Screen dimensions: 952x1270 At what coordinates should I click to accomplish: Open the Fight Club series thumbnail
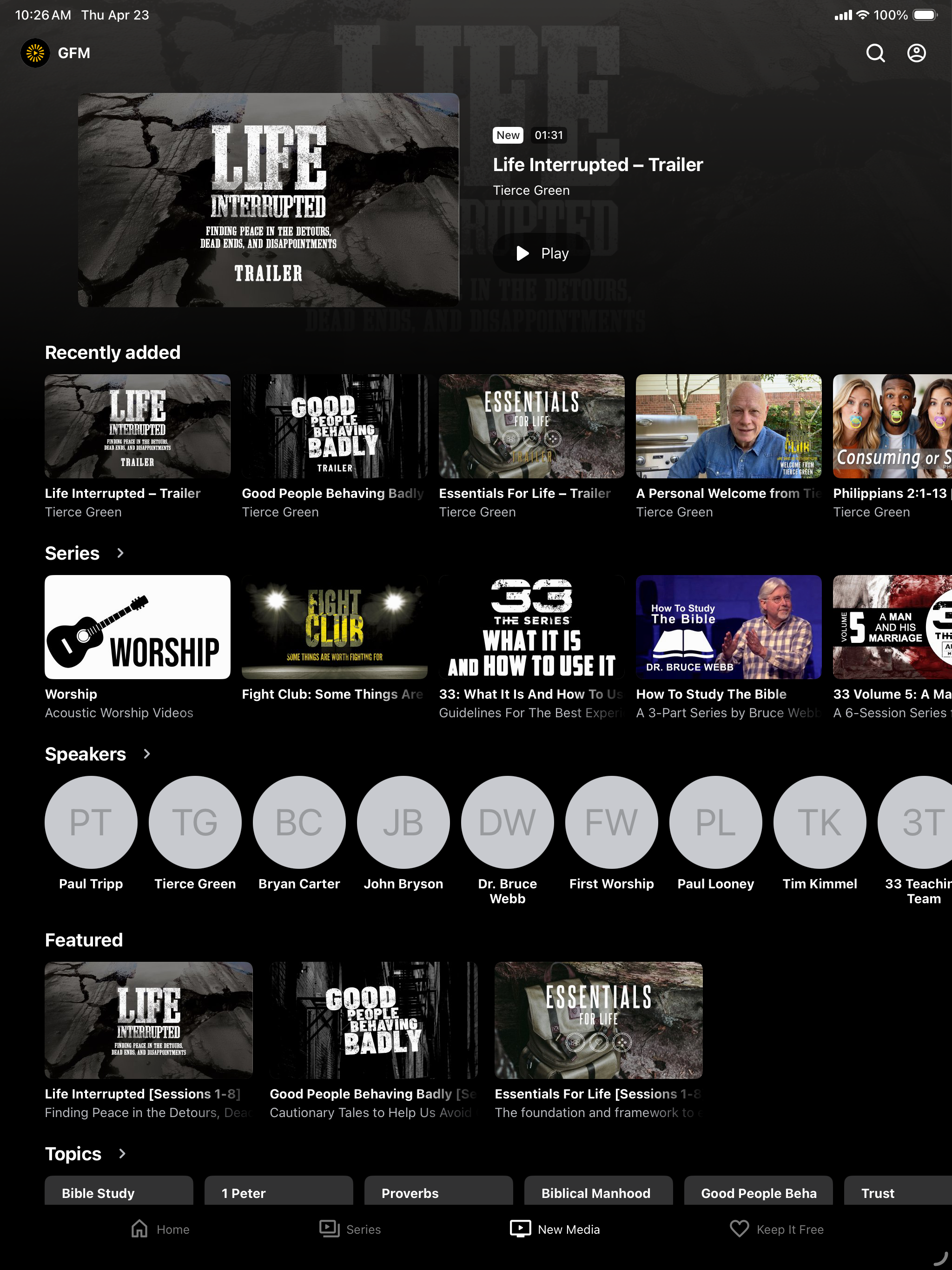335,627
